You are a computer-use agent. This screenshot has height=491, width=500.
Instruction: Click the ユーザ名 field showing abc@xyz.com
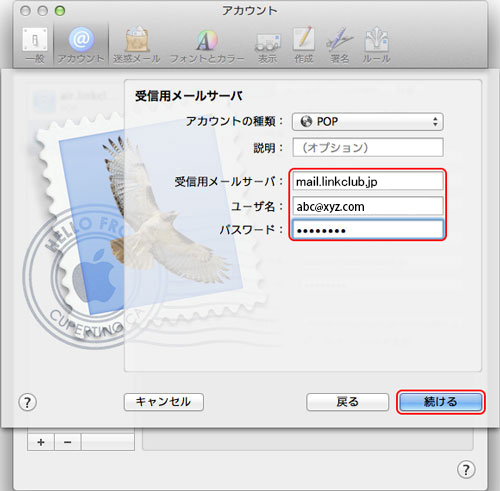click(x=368, y=206)
